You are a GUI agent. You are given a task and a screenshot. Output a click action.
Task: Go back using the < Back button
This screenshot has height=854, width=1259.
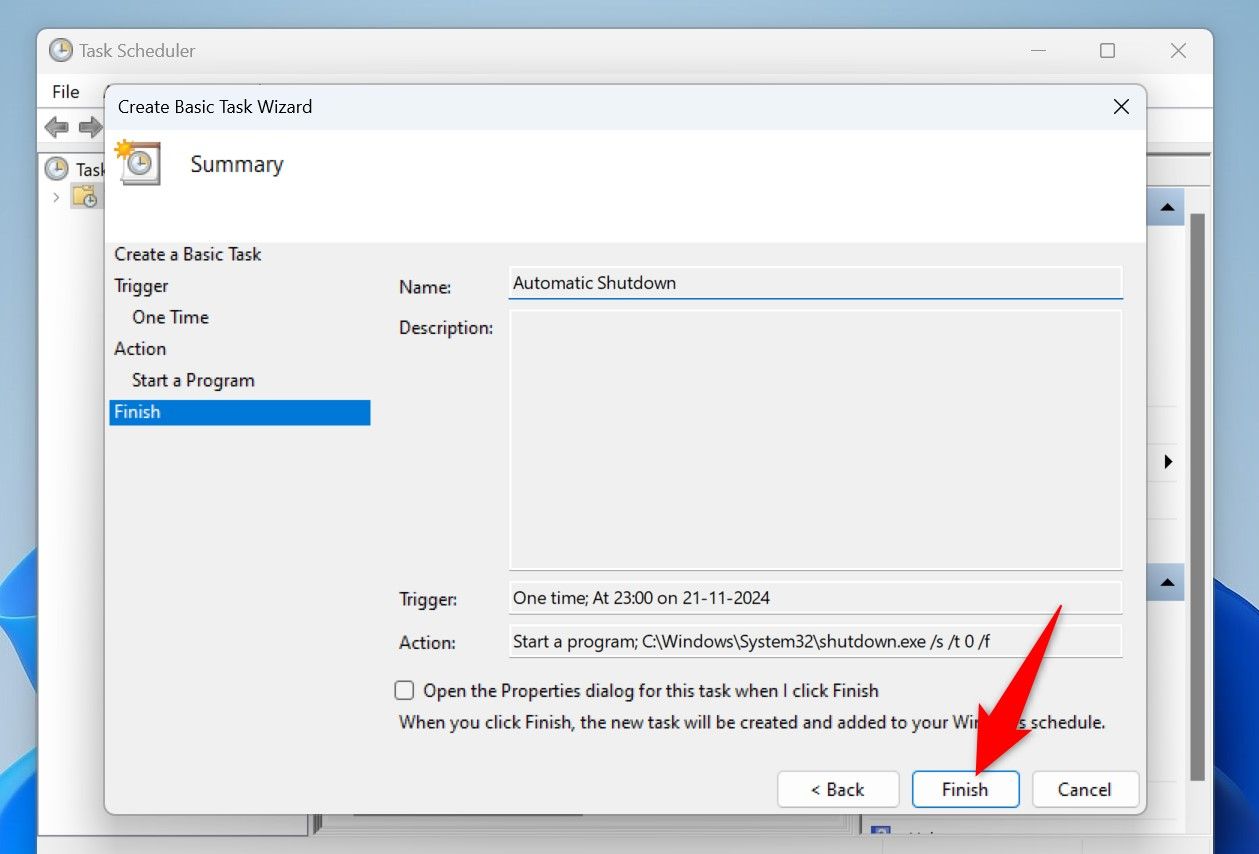click(837, 789)
